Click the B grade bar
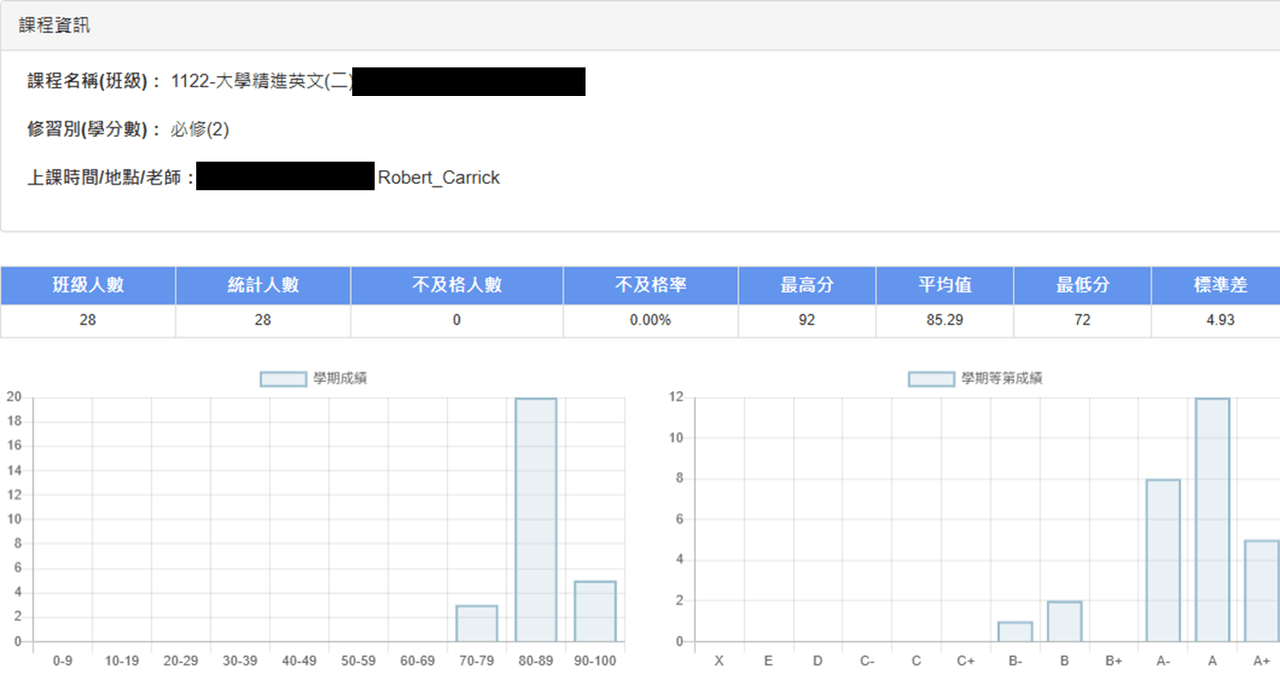Image resolution: width=1280 pixels, height=674 pixels. pyautogui.click(x=1065, y=622)
